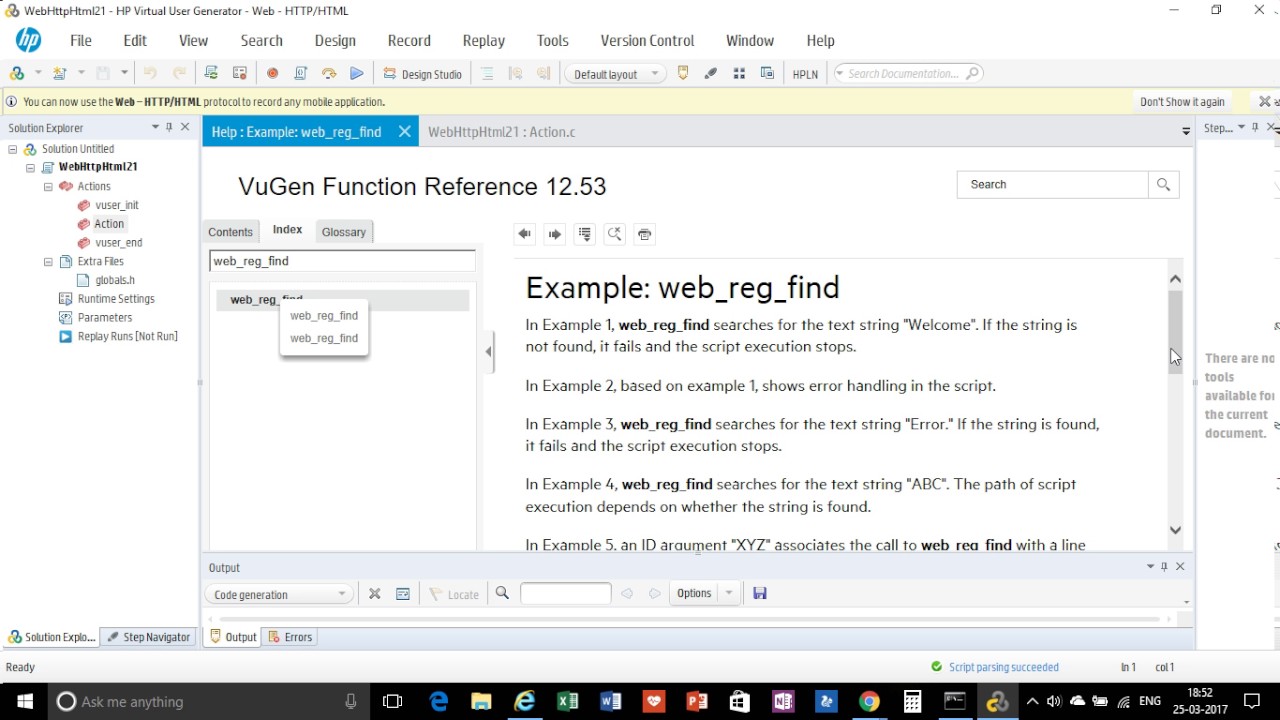Click the help Forward arrow button
The image size is (1280, 720).
(554, 234)
